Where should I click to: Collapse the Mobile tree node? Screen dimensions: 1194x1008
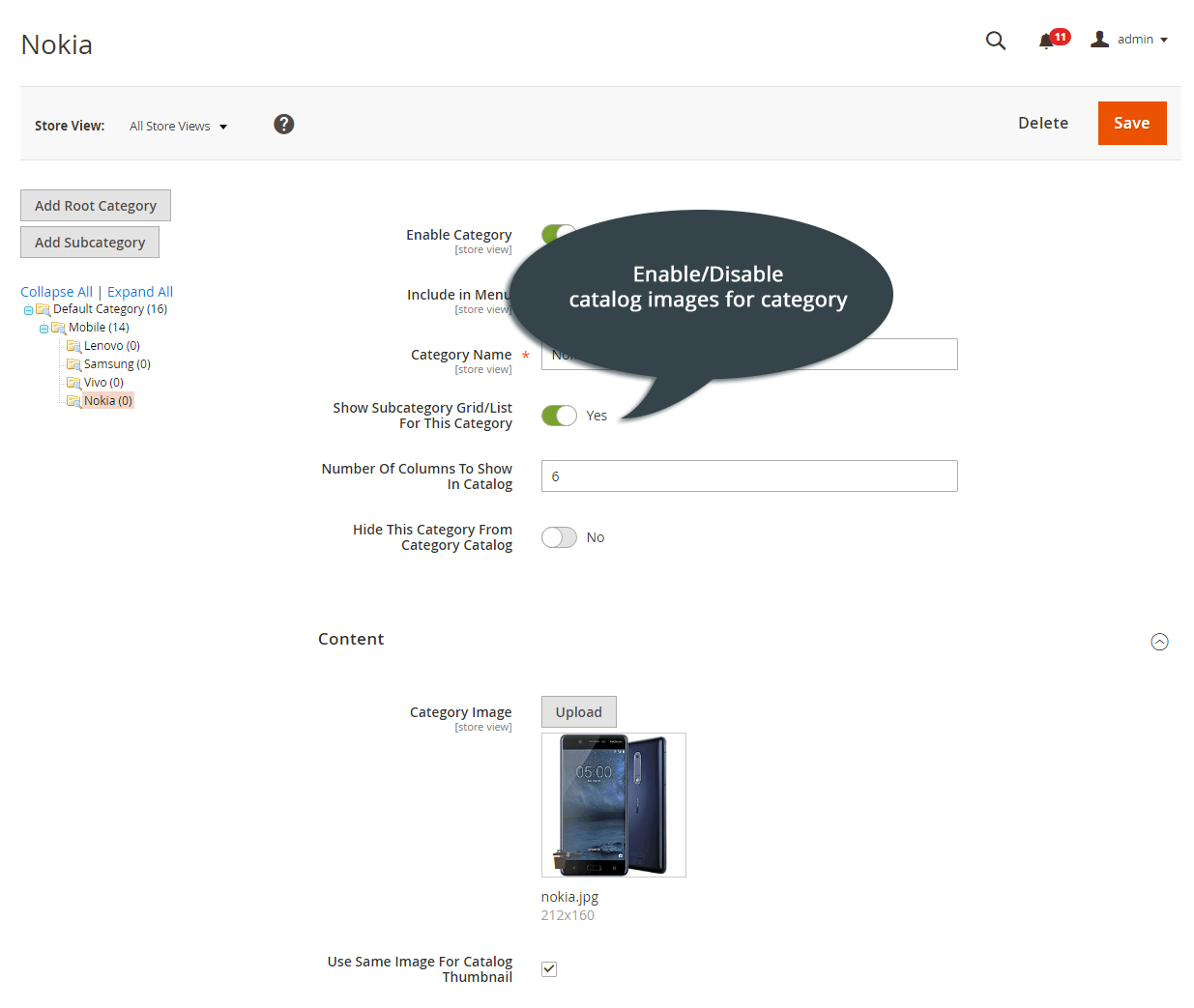(44, 327)
